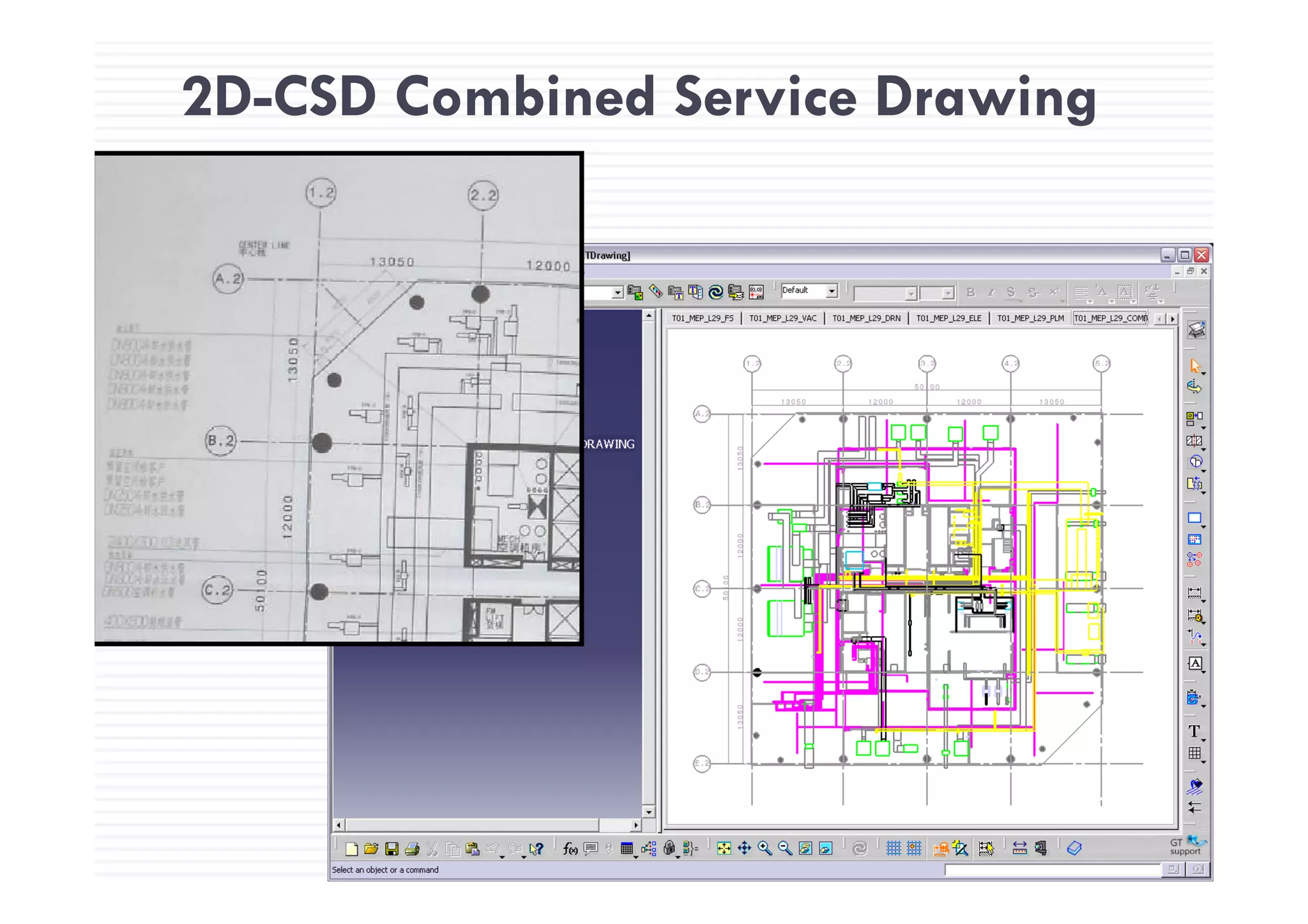Switch to the T01_MEP_L29_DRN sheet tab
Image resolution: width=1308 pixels, height=924 pixels.
click(867, 318)
